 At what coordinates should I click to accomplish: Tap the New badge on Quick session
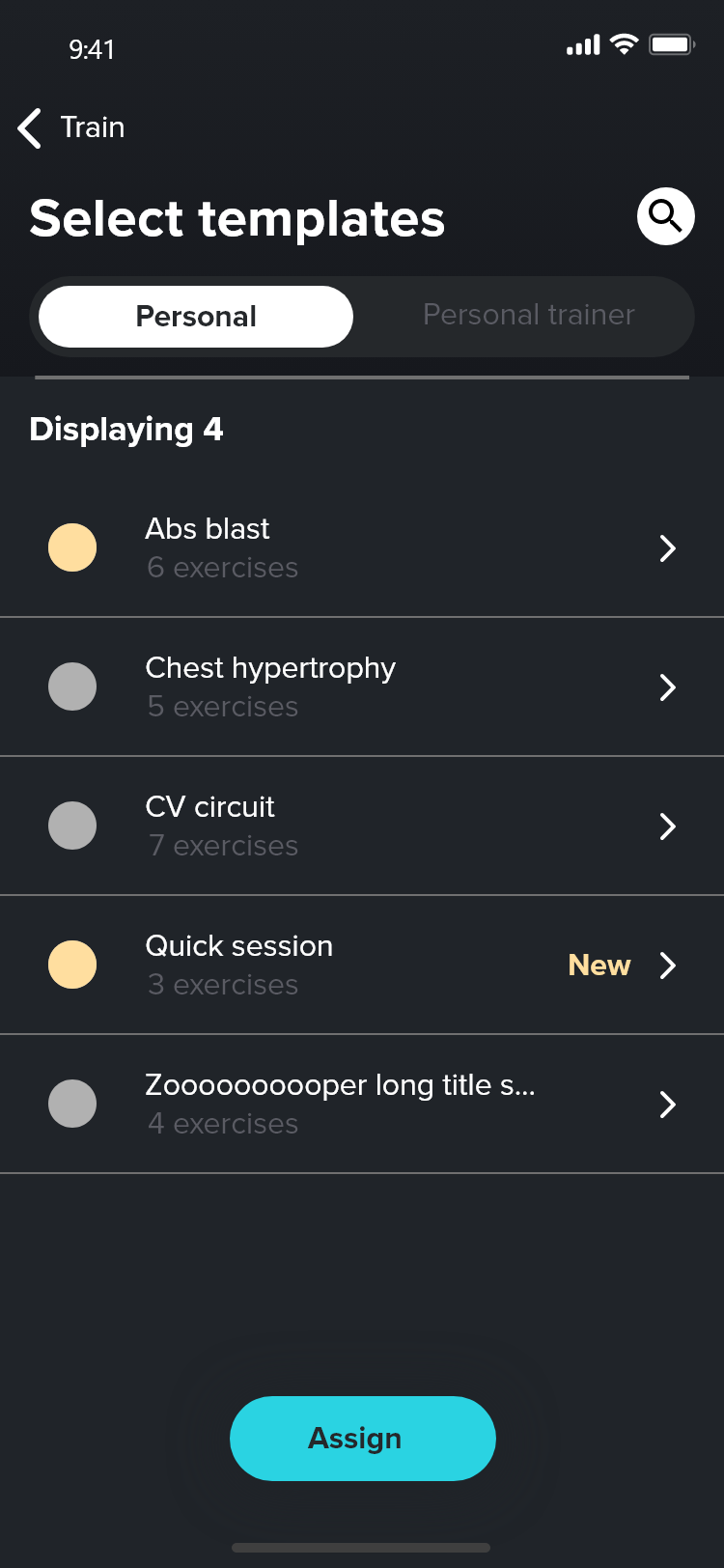pos(599,966)
